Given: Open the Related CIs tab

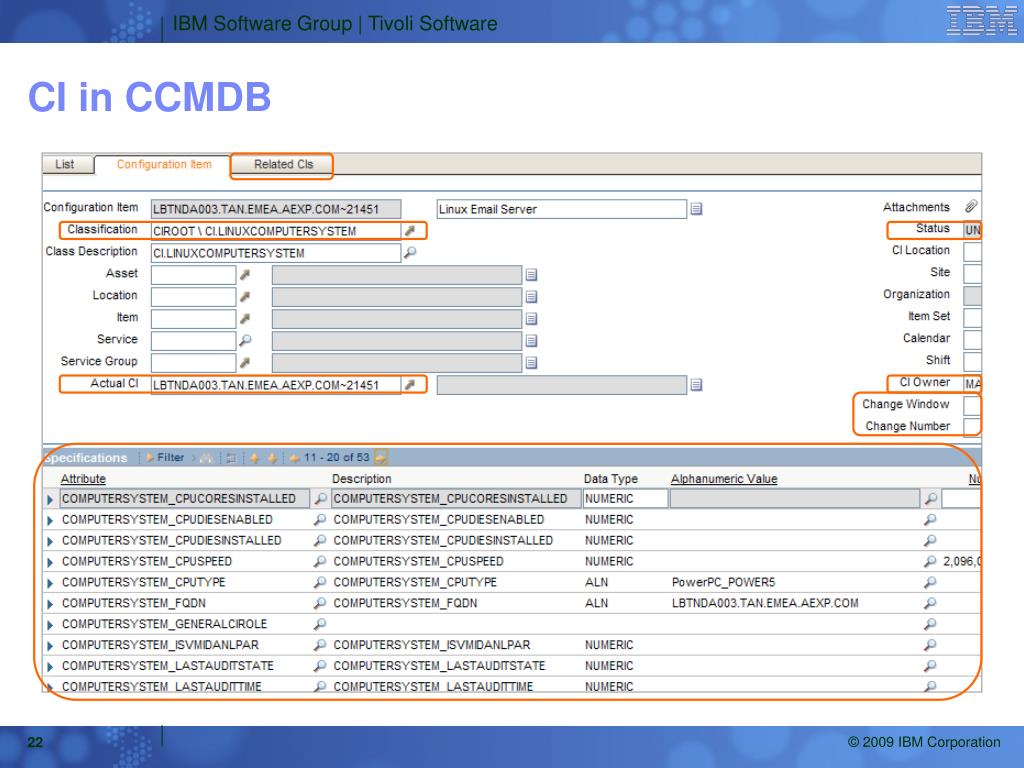Looking at the screenshot, I should (283, 165).
